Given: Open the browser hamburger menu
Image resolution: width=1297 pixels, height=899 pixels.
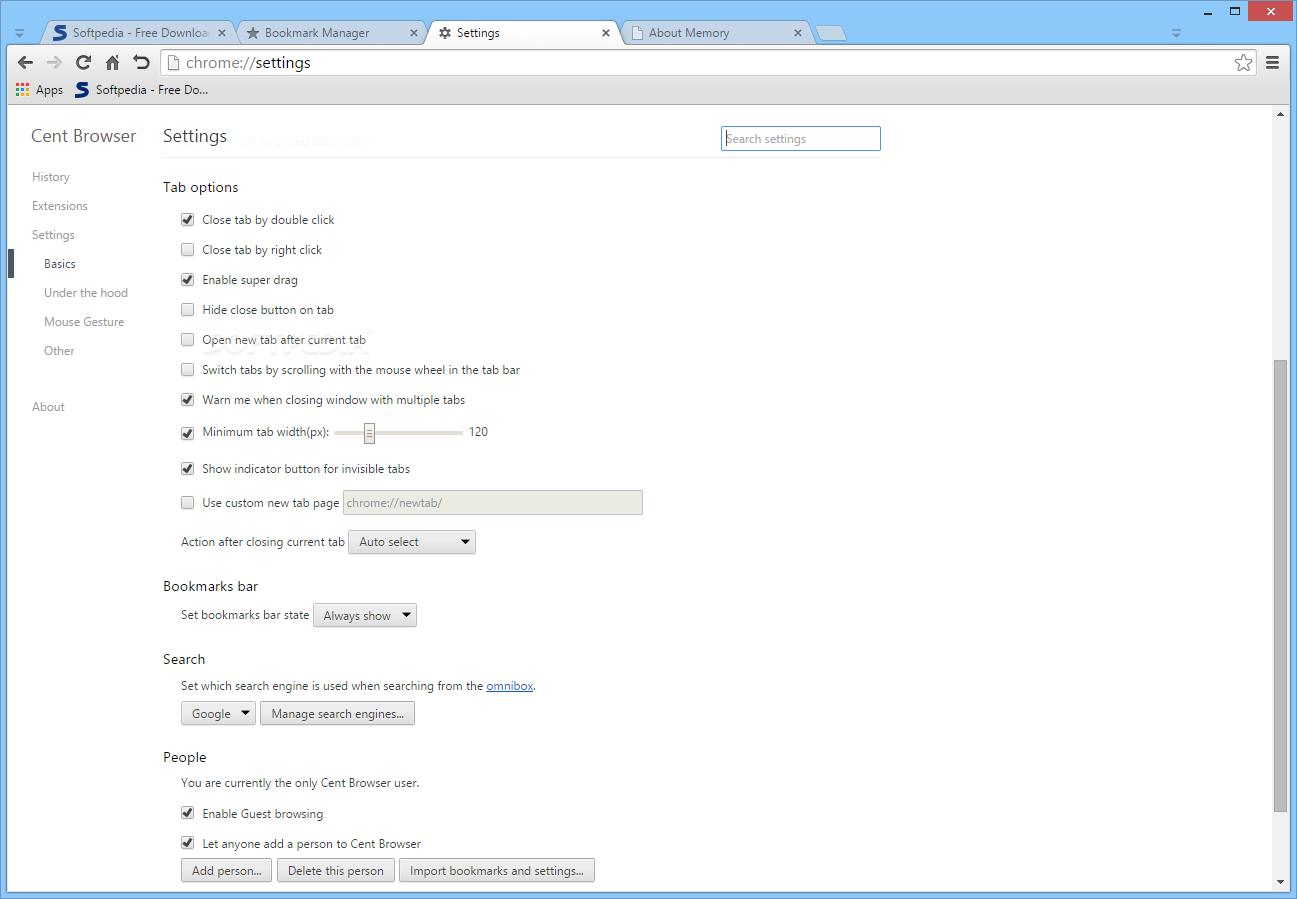Looking at the screenshot, I should [x=1273, y=63].
